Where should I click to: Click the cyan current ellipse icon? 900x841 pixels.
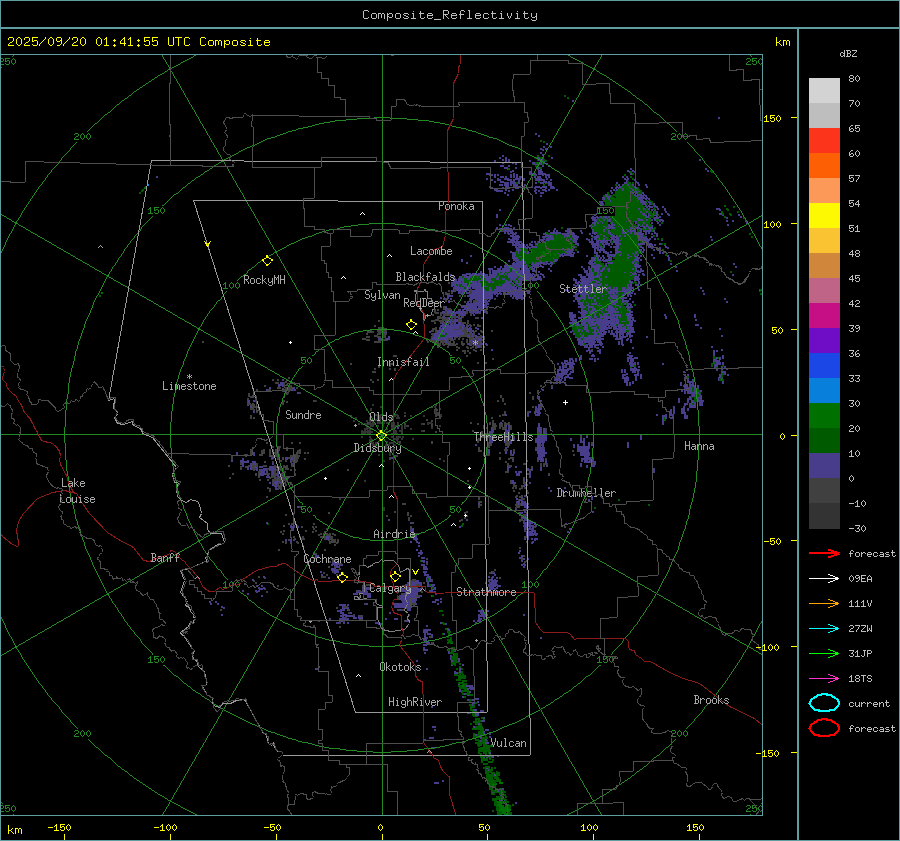[824, 703]
